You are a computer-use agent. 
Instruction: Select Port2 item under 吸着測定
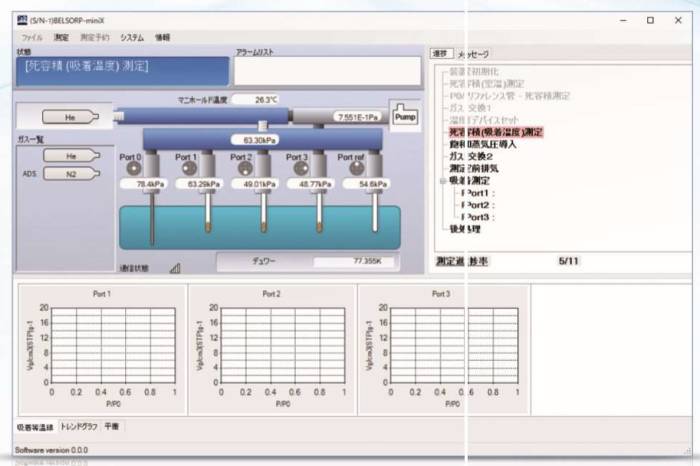pyautogui.click(x=478, y=204)
